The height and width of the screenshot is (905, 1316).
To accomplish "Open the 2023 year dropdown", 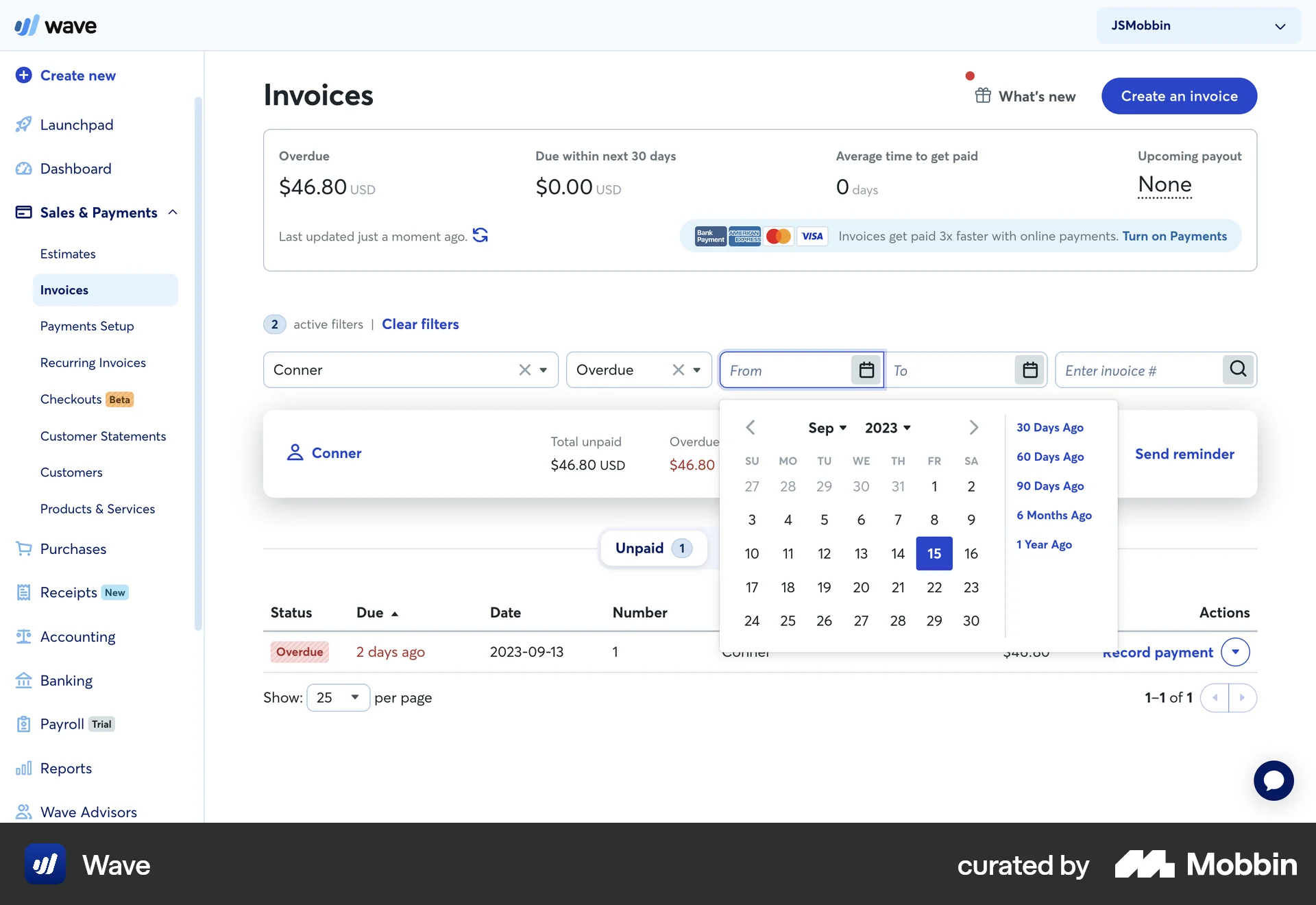I will [888, 427].
